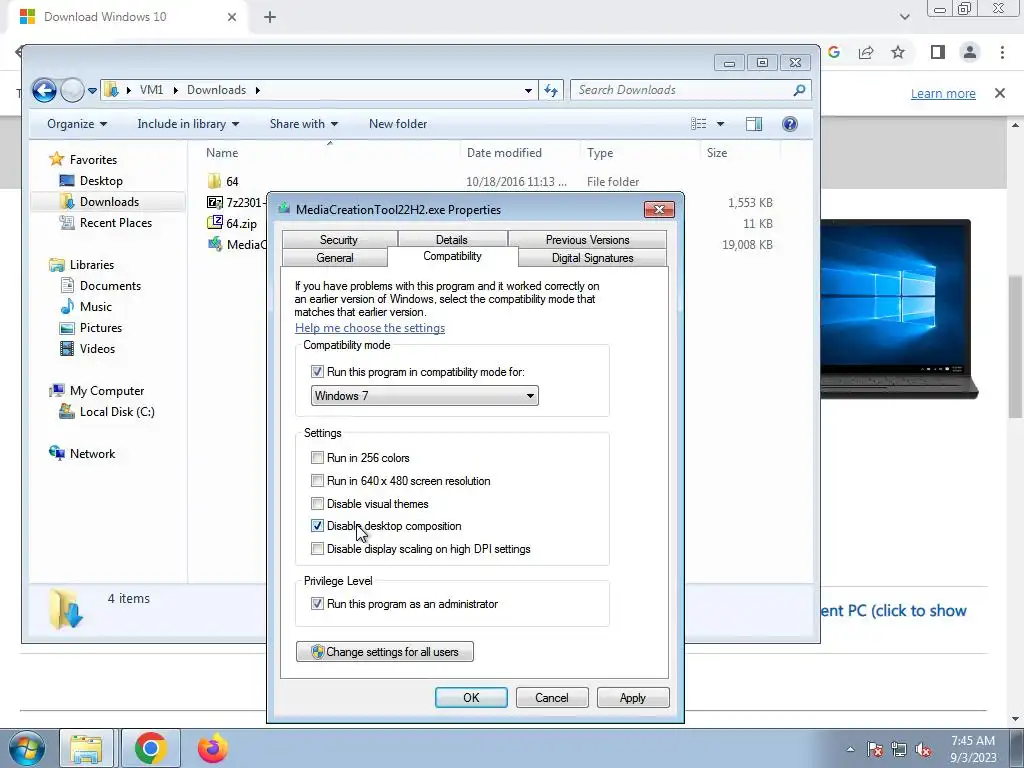Click the Google icon in Chrome address bar
The height and width of the screenshot is (768, 1024).
(x=834, y=52)
